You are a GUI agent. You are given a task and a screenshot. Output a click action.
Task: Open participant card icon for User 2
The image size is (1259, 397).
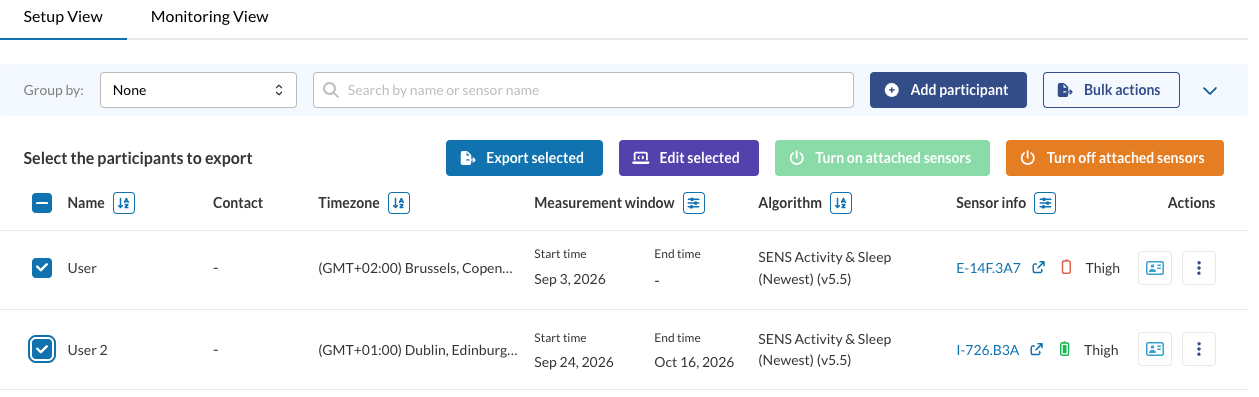coord(1155,350)
